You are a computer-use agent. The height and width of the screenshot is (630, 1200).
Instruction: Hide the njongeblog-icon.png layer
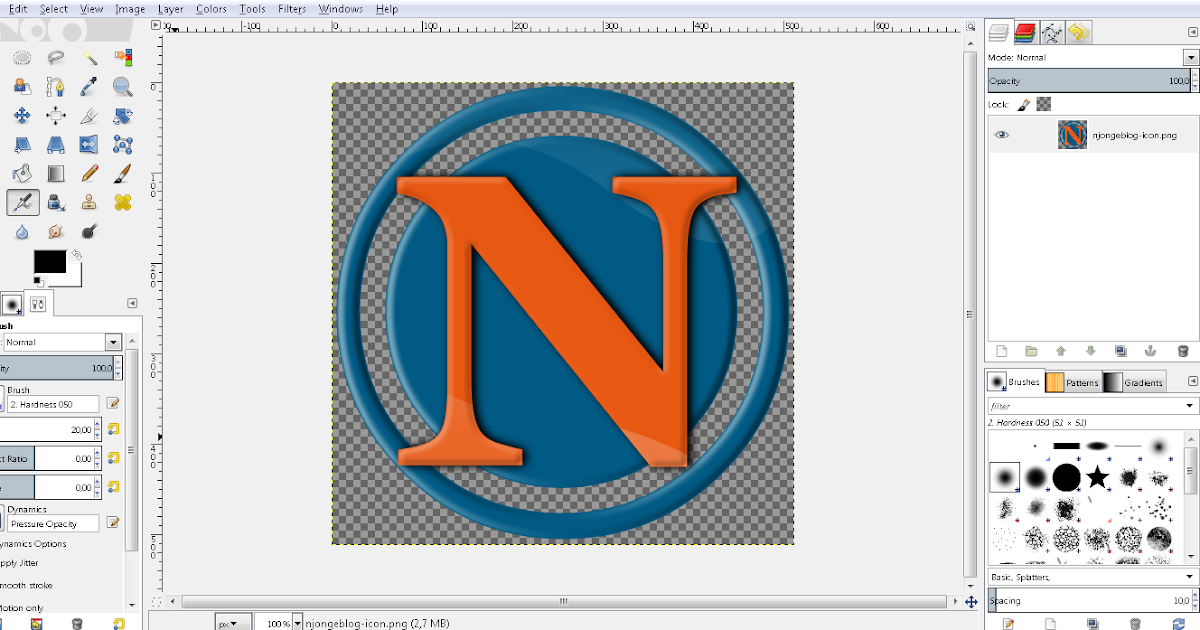(x=1002, y=135)
